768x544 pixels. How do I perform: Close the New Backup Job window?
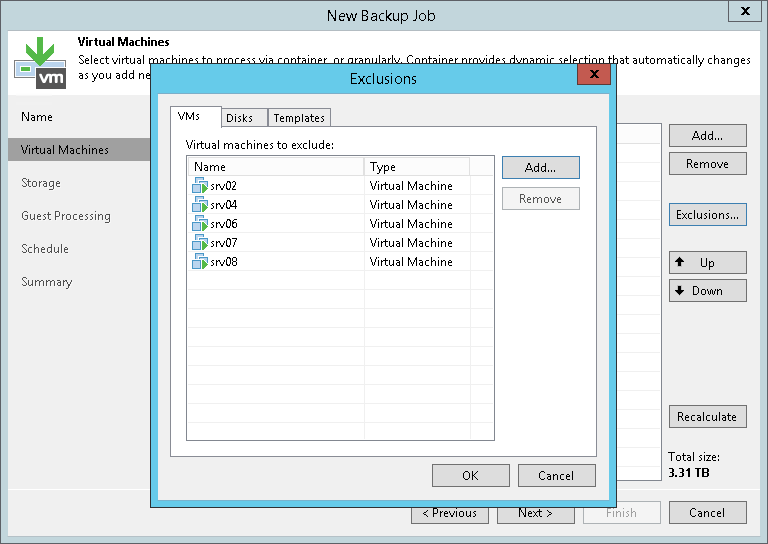click(745, 11)
